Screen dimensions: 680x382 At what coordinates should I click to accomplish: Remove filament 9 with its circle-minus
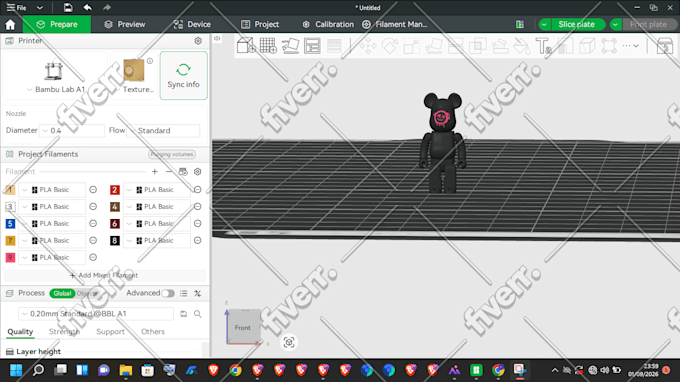pyautogui.click(x=93, y=258)
